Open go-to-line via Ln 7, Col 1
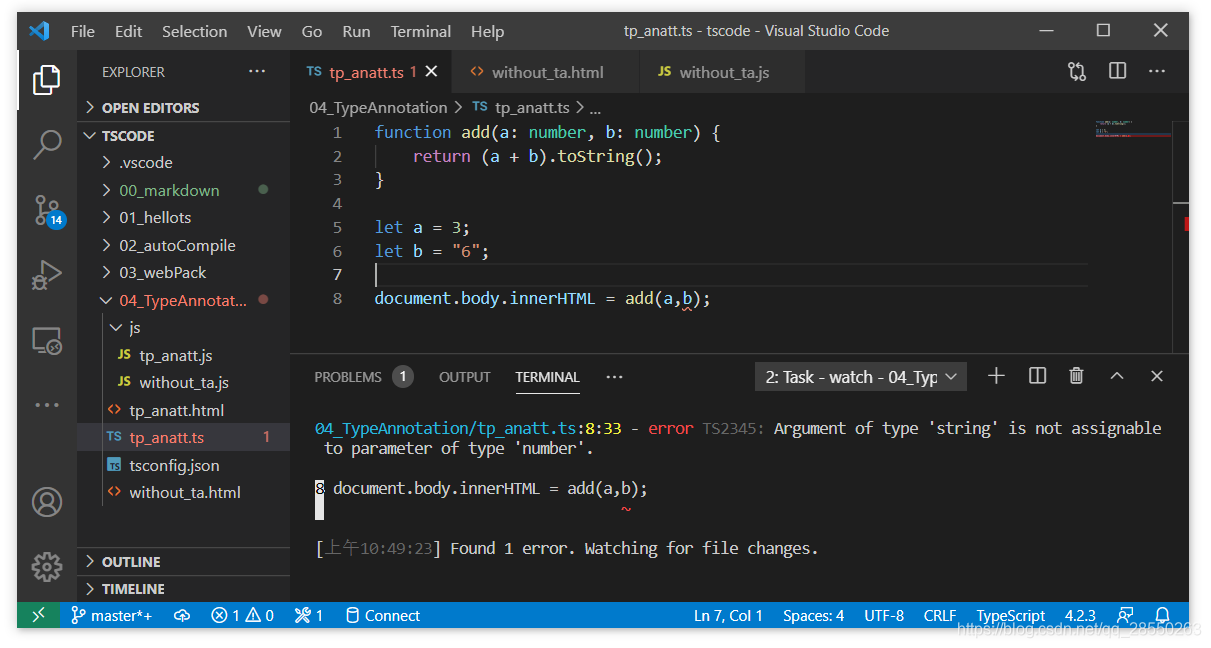1211x648 pixels. pos(728,615)
